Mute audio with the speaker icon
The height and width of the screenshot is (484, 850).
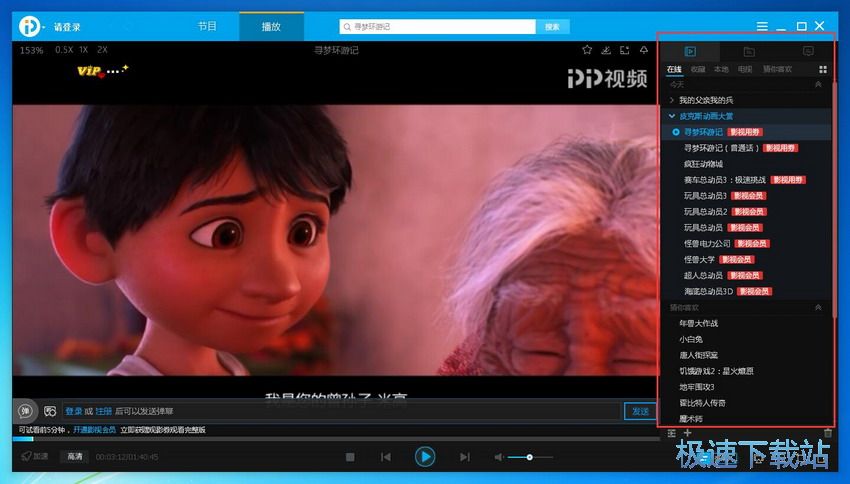tap(499, 457)
